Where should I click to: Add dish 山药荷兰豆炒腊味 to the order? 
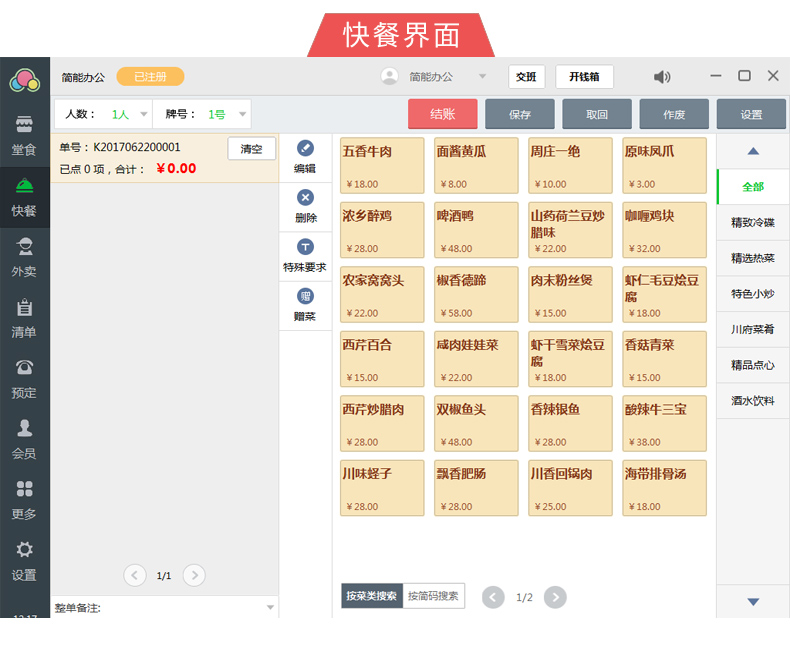tap(570, 230)
